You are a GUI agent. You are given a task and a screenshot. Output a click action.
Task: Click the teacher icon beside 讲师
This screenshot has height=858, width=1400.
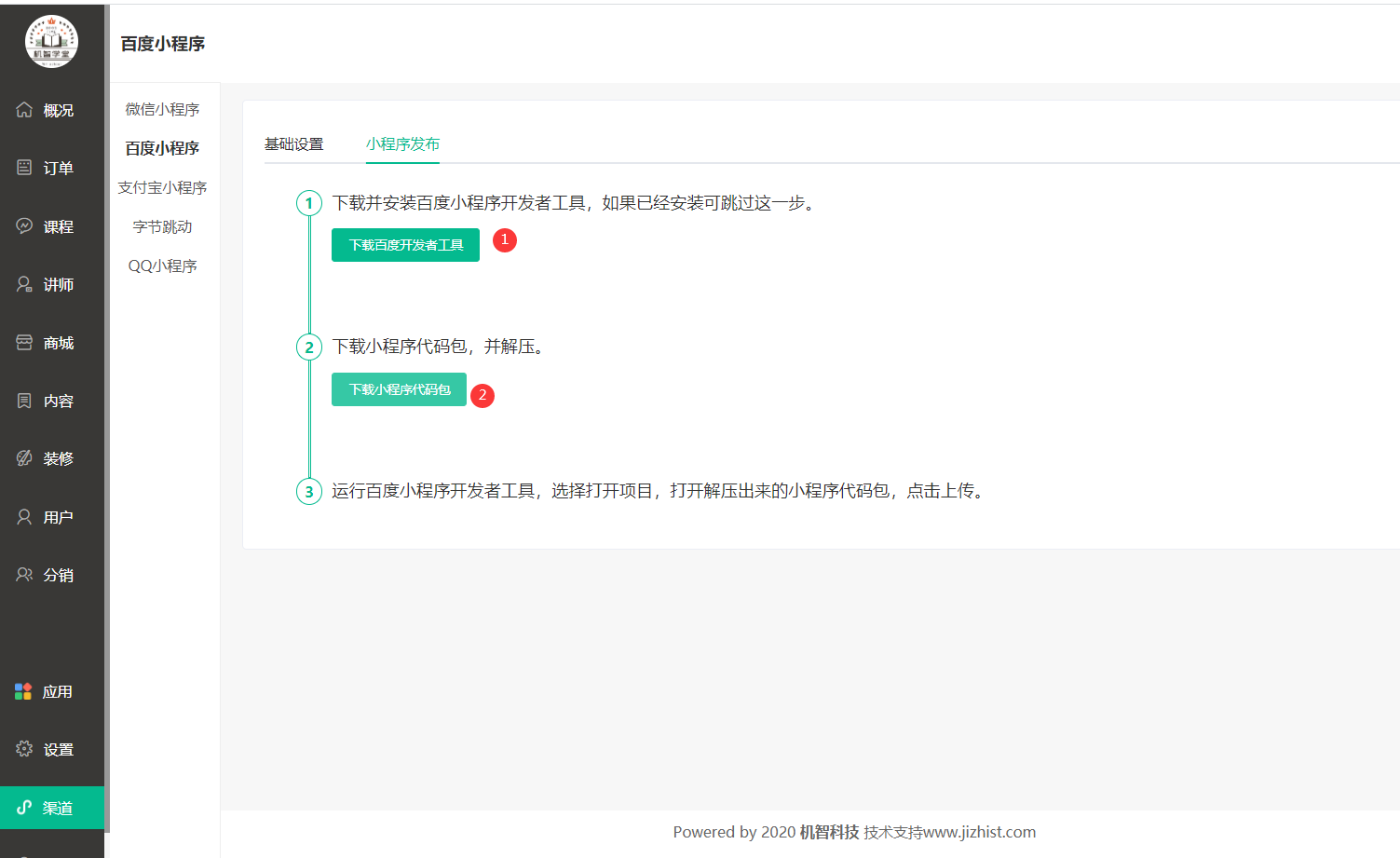[24, 284]
